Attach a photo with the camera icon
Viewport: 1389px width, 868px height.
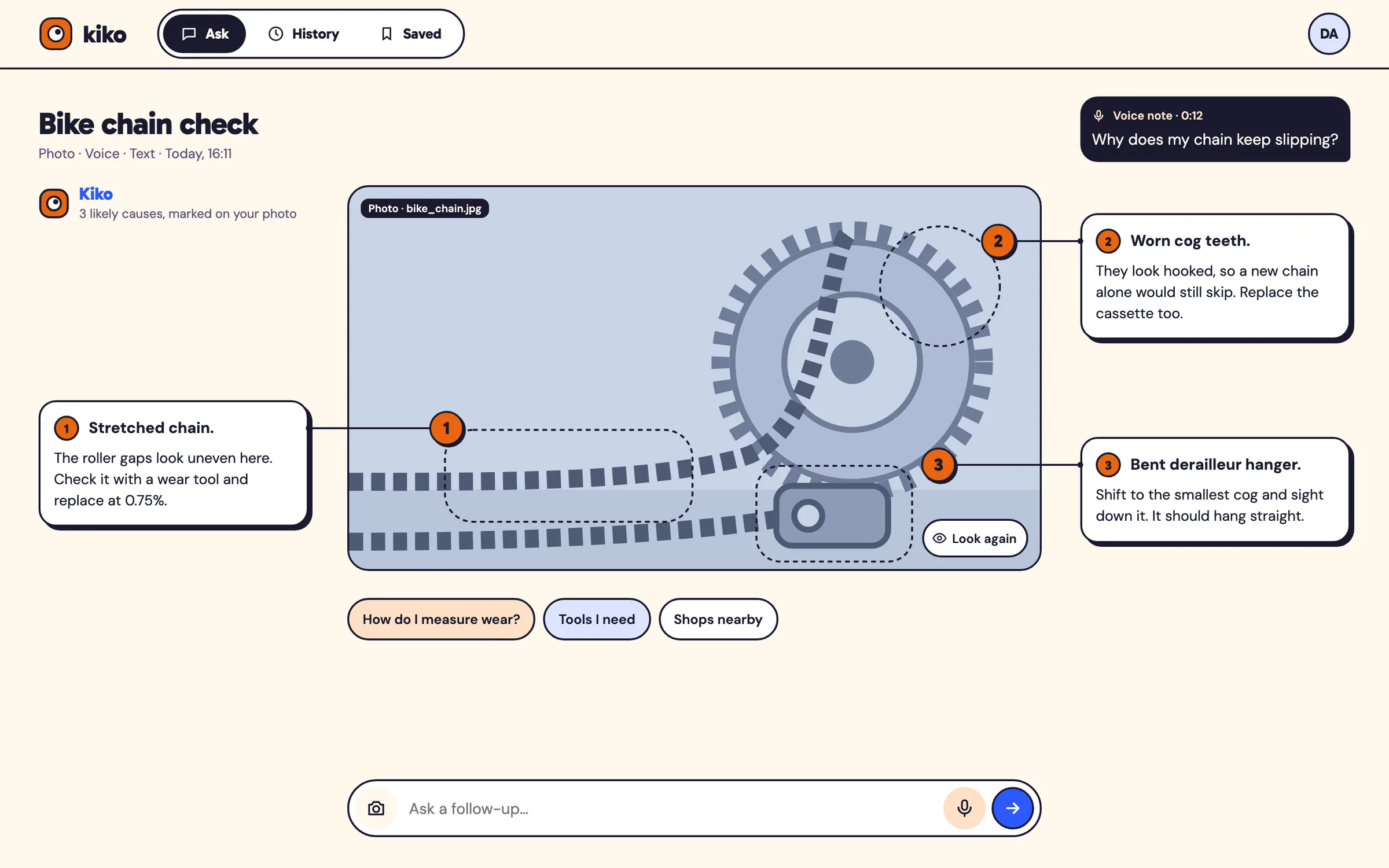pyautogui.click(x=376, y=808)
